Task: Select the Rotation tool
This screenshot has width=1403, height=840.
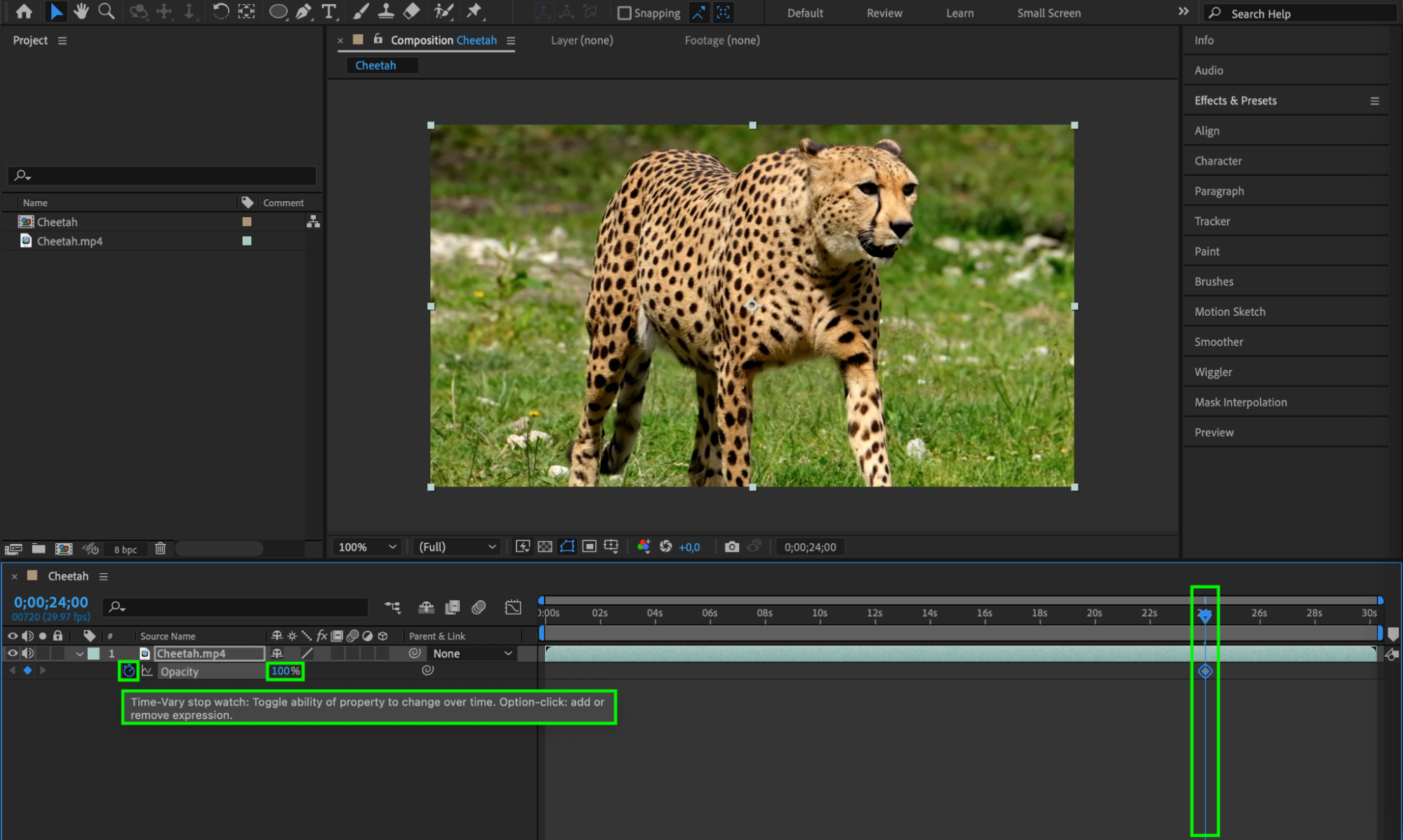Action: (x=220, y=11)
